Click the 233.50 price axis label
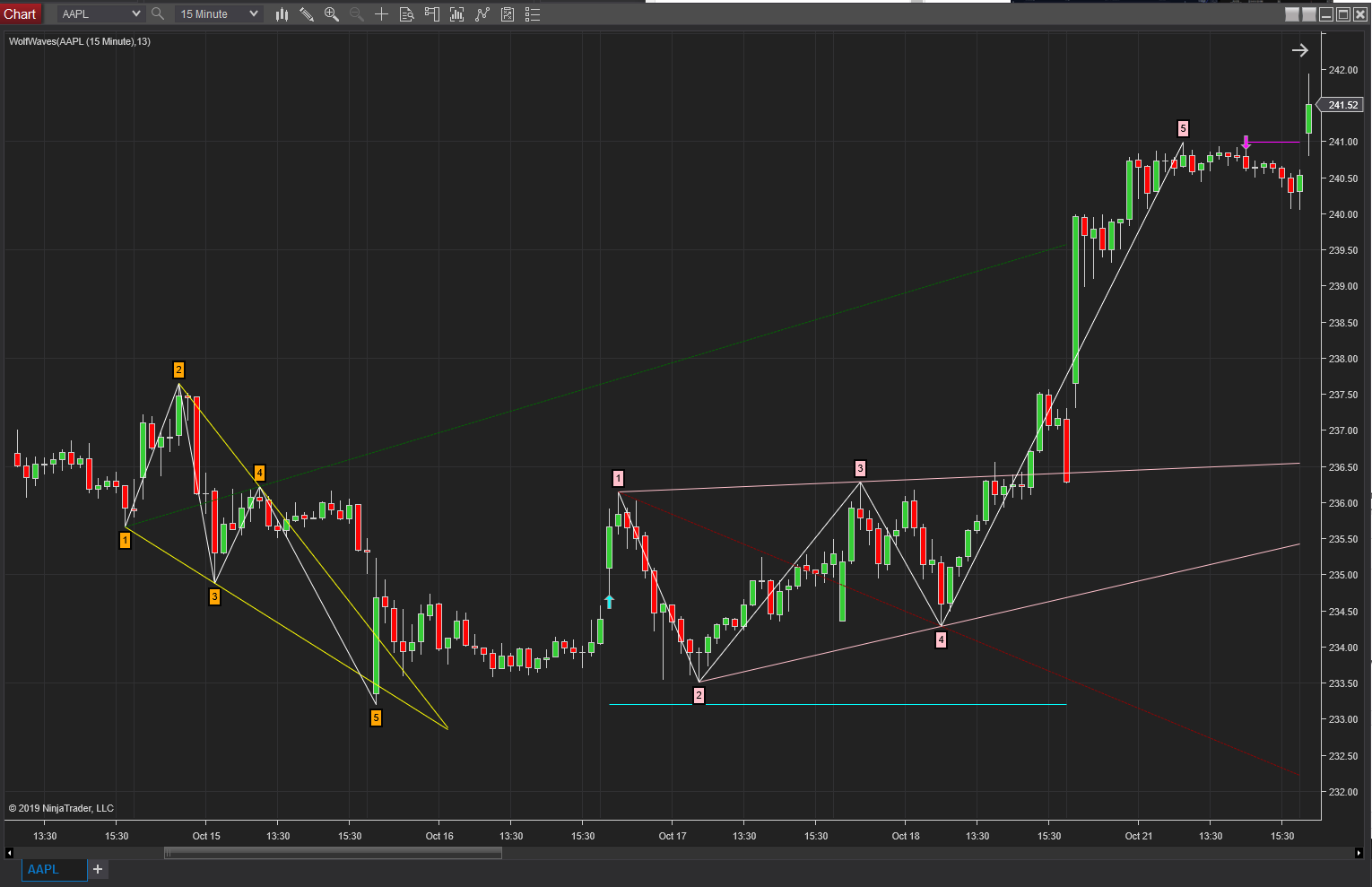The width and height of the screenshot is (1372, 887). [x=1342, y=683]
